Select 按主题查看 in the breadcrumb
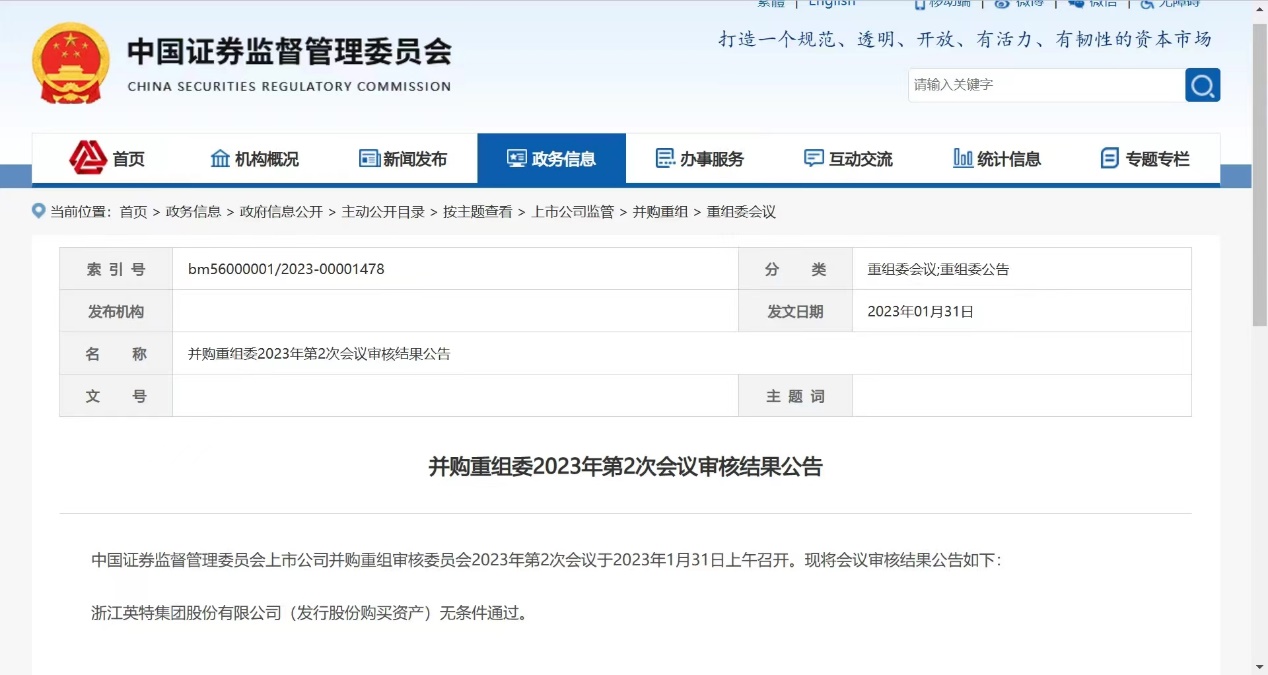1268x675 pixels. 477,212
